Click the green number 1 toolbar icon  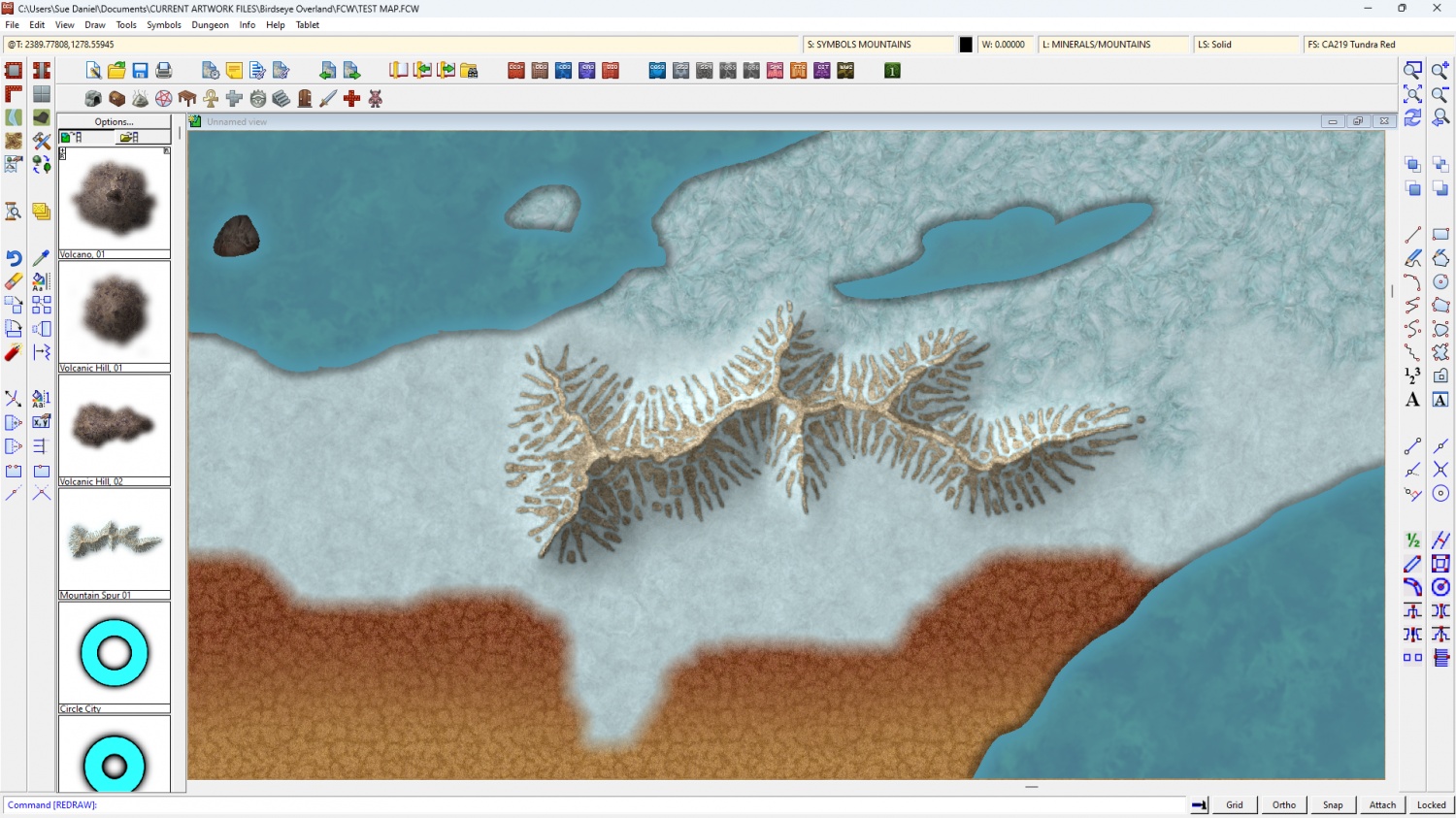coord(892,70)
